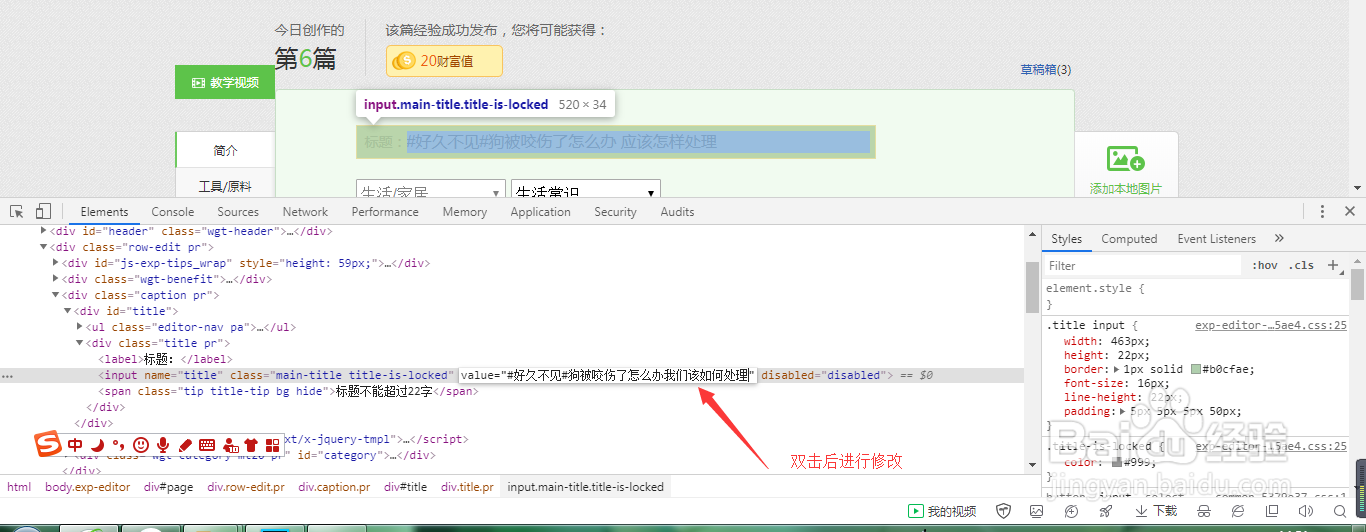Viewport: 1366px width, 532px height.
Task: Click the status bar search magnifier
Action: pos(1340,511)
